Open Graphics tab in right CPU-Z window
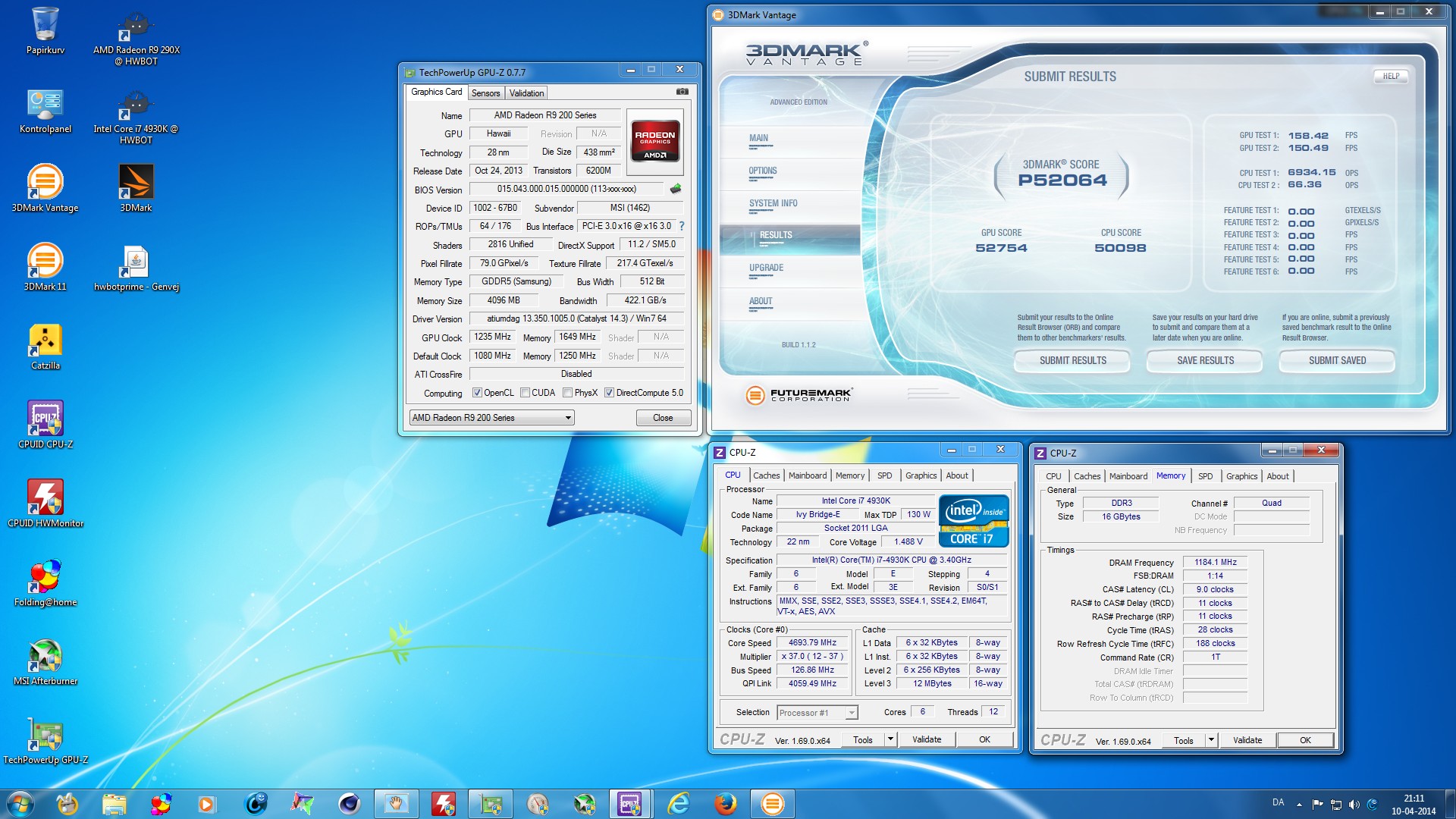The width and height of the screenshot is (1456, 819). [1241, 476]
